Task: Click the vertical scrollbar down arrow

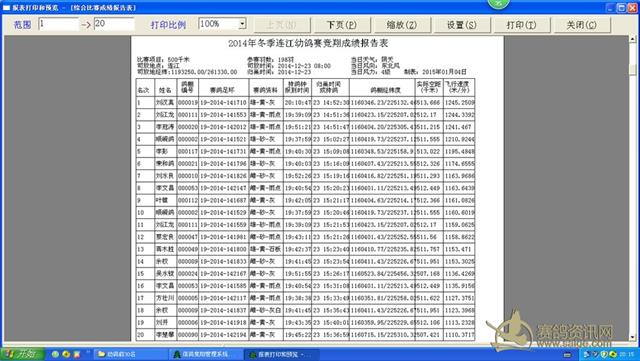Action: (x=633, y=337)
